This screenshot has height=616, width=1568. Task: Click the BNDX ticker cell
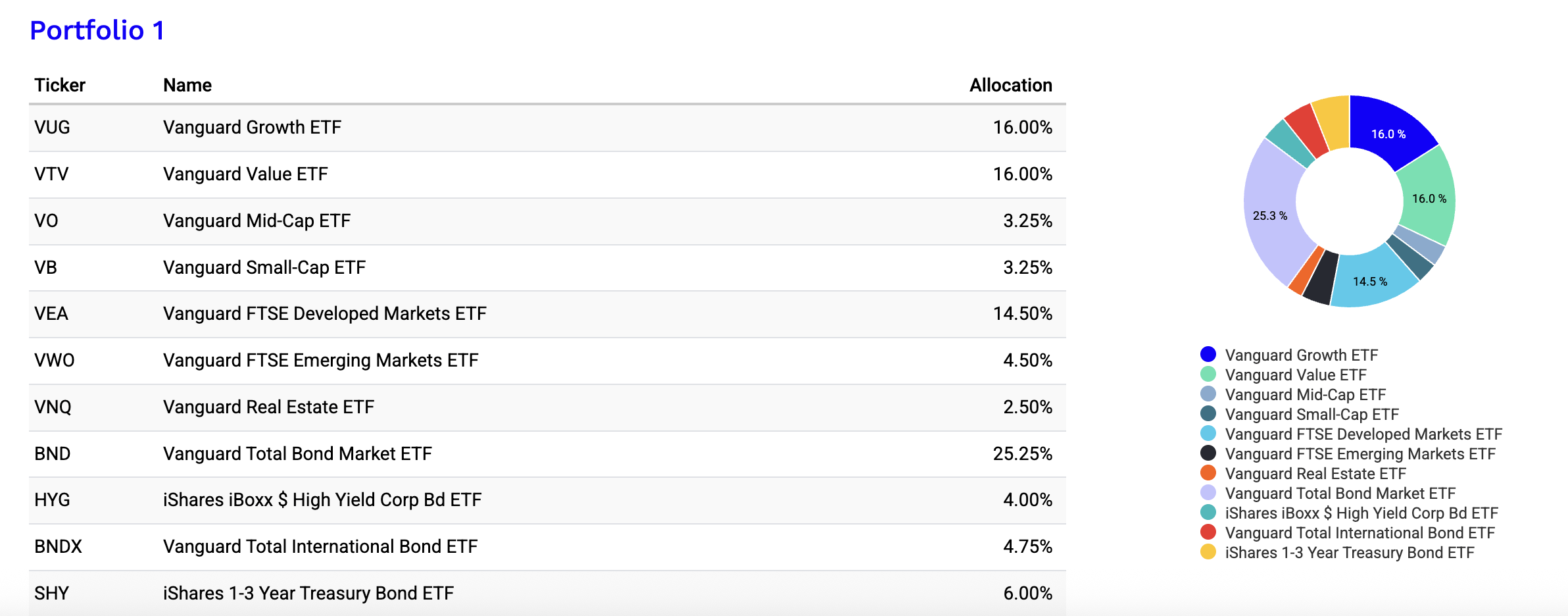(x=58, y=546)
